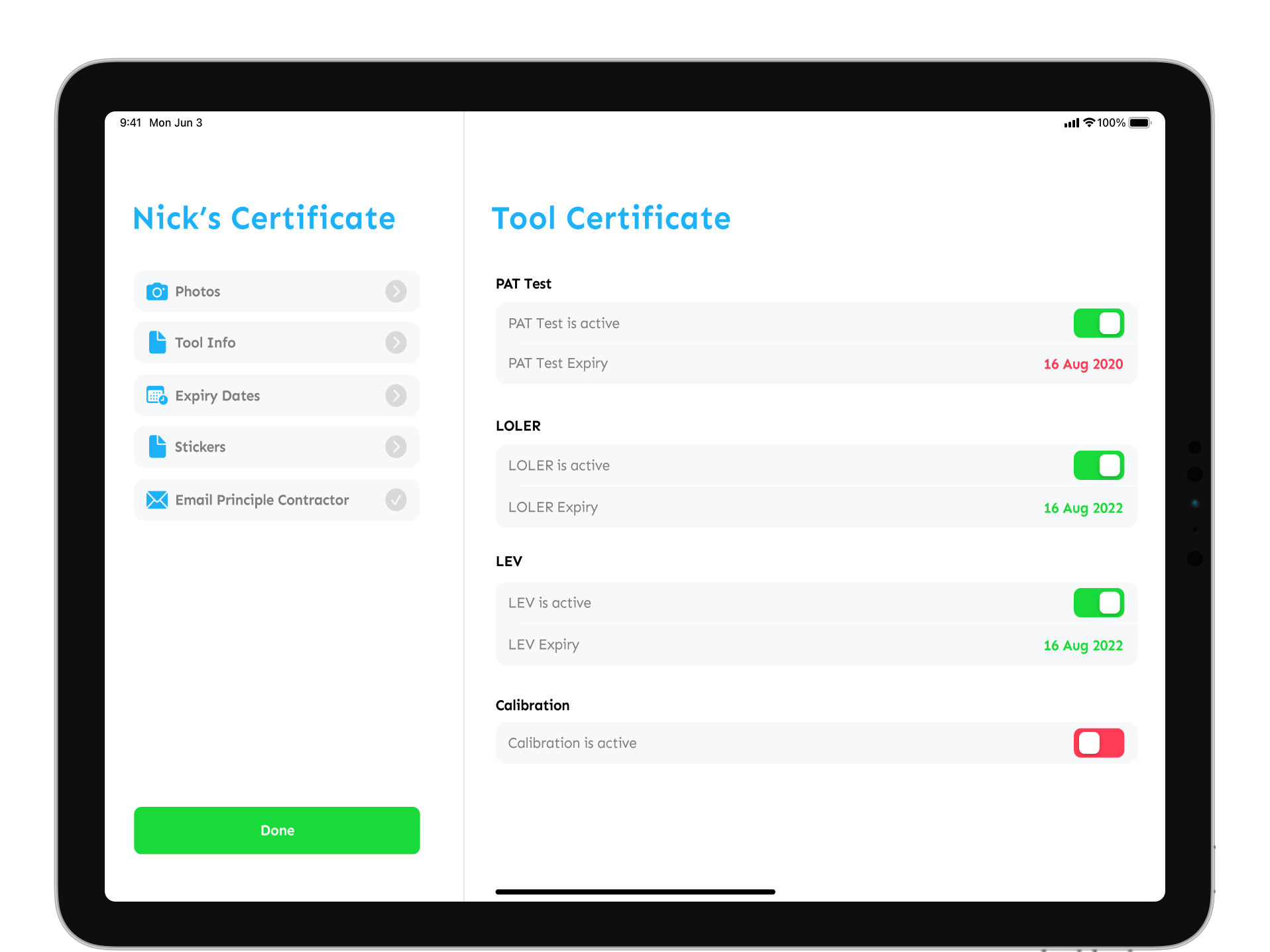Tap the home indicator bar
Image resolution: width=1270 pixels, height=952 pixels.
click(x=635, y=892)
